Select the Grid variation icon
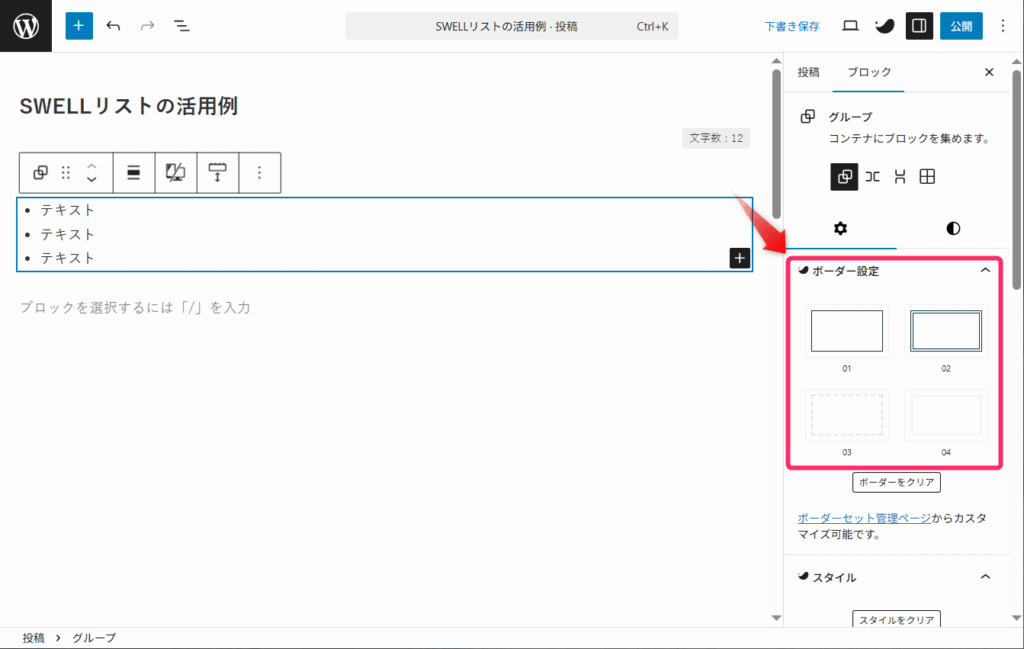The width and height of the screenshot is (1024, 649). pyautogui.click(x=927, y=176)
